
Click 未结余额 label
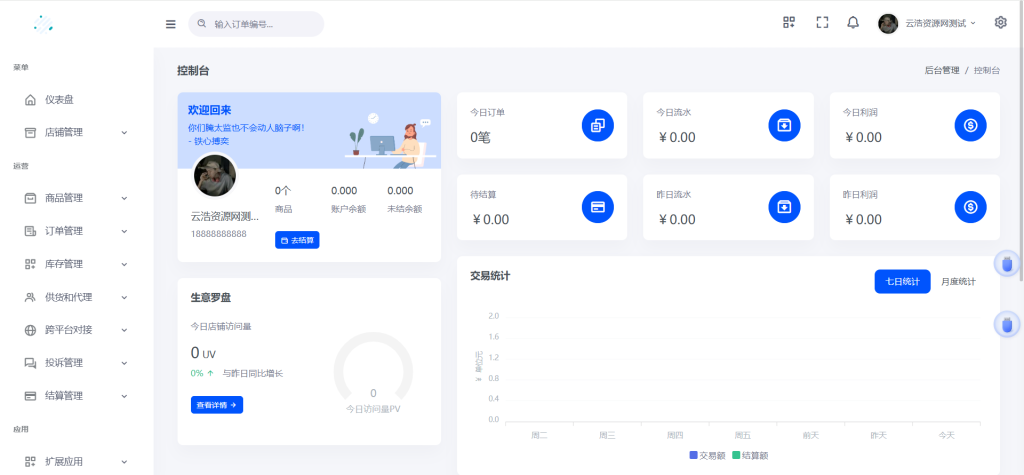[404, 209]
